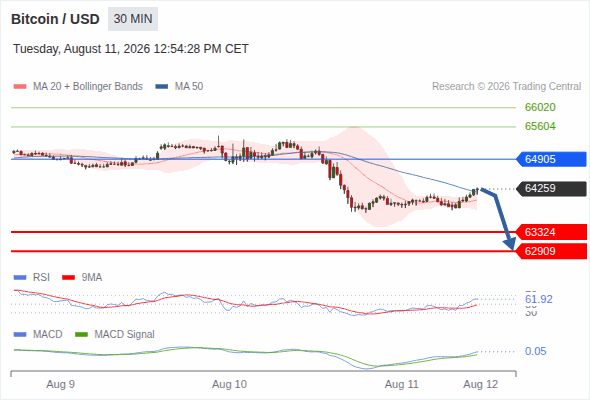Click the Aug 9 date axis label
The width and height of the screenshot is (590, 400).
61,385
